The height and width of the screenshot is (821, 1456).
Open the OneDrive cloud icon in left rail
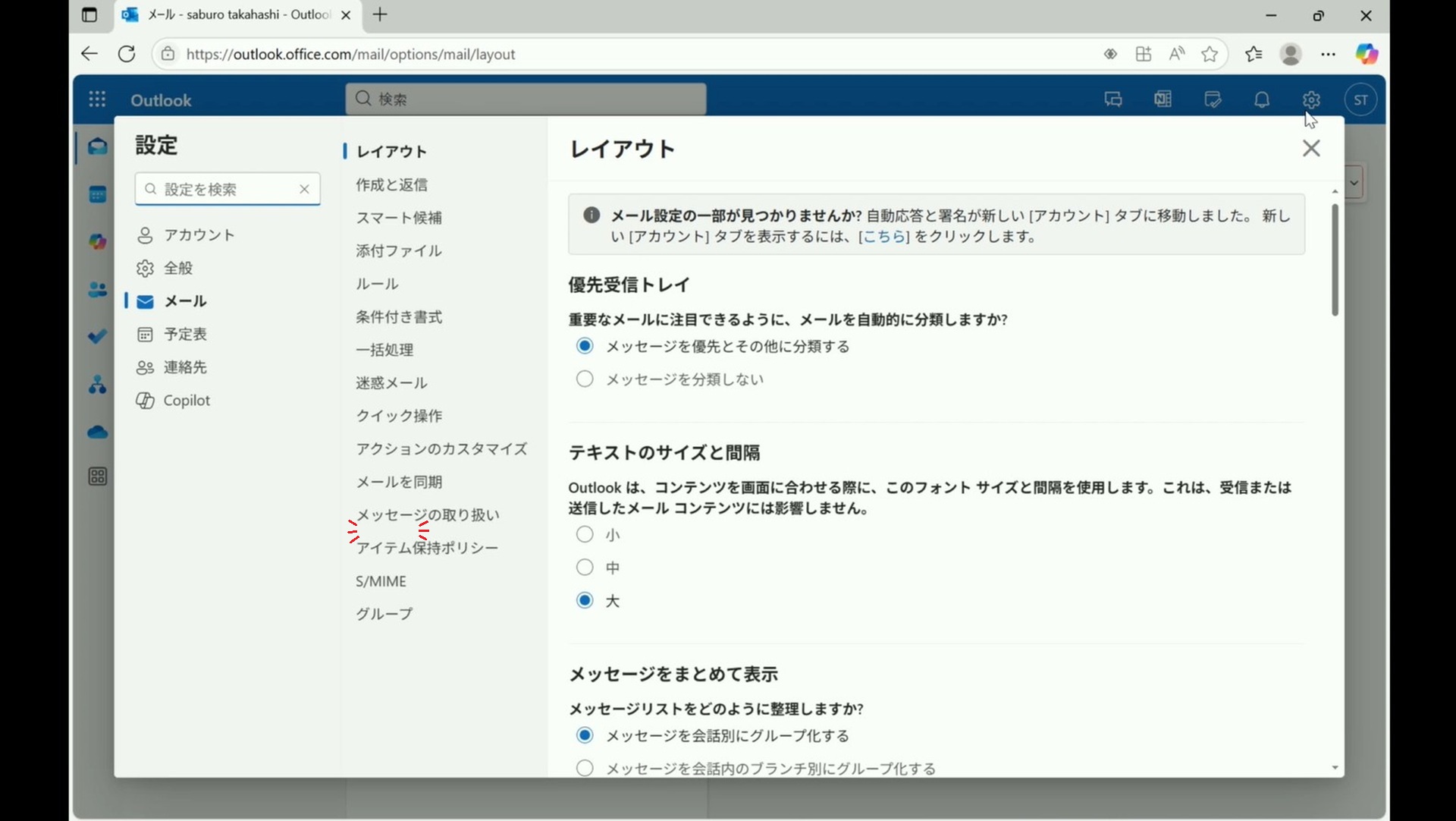click(x=98, y=433)
